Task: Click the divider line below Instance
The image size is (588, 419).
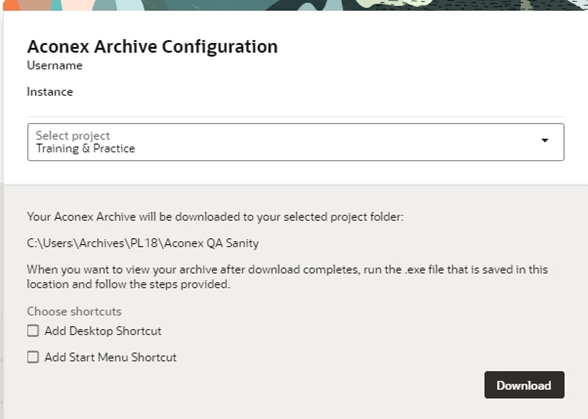Action: tap(296, 117)
